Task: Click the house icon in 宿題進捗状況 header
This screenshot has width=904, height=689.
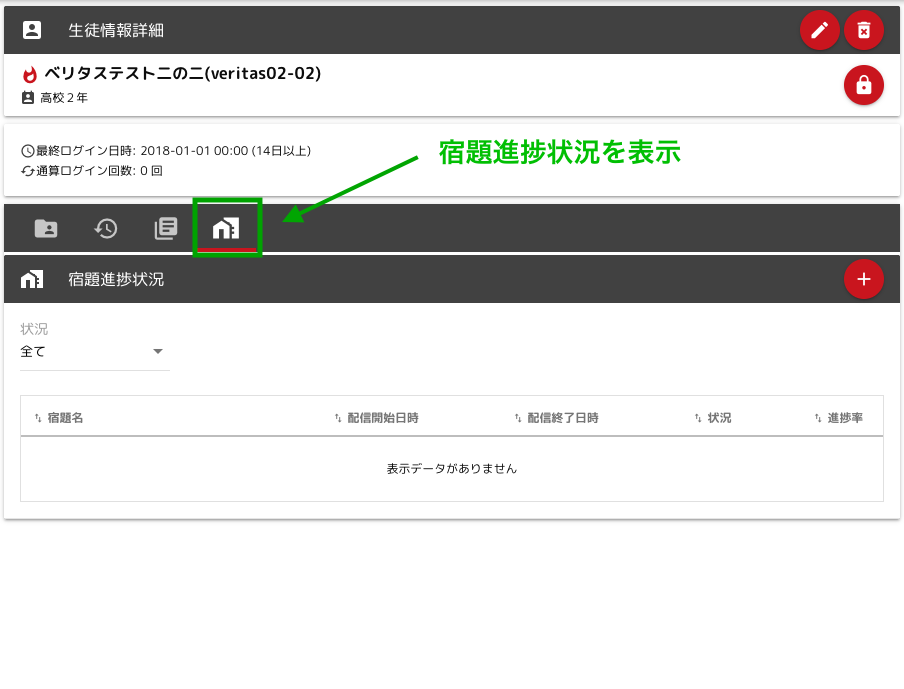Action: click(32, 280)
